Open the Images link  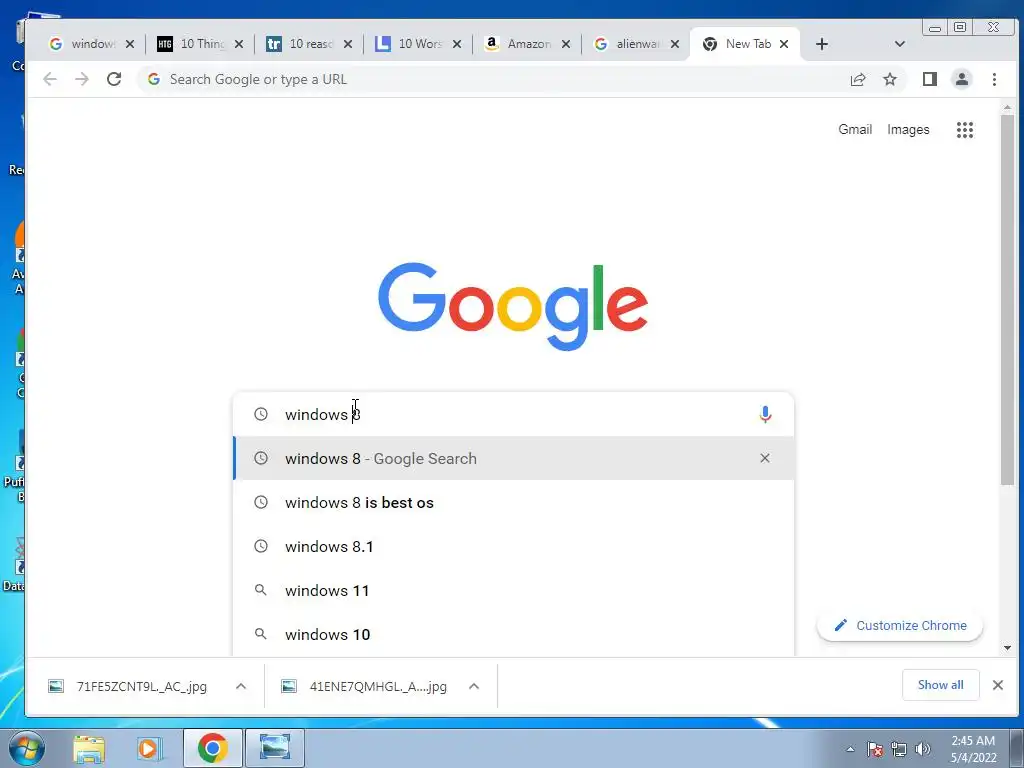tap(908, 129)
